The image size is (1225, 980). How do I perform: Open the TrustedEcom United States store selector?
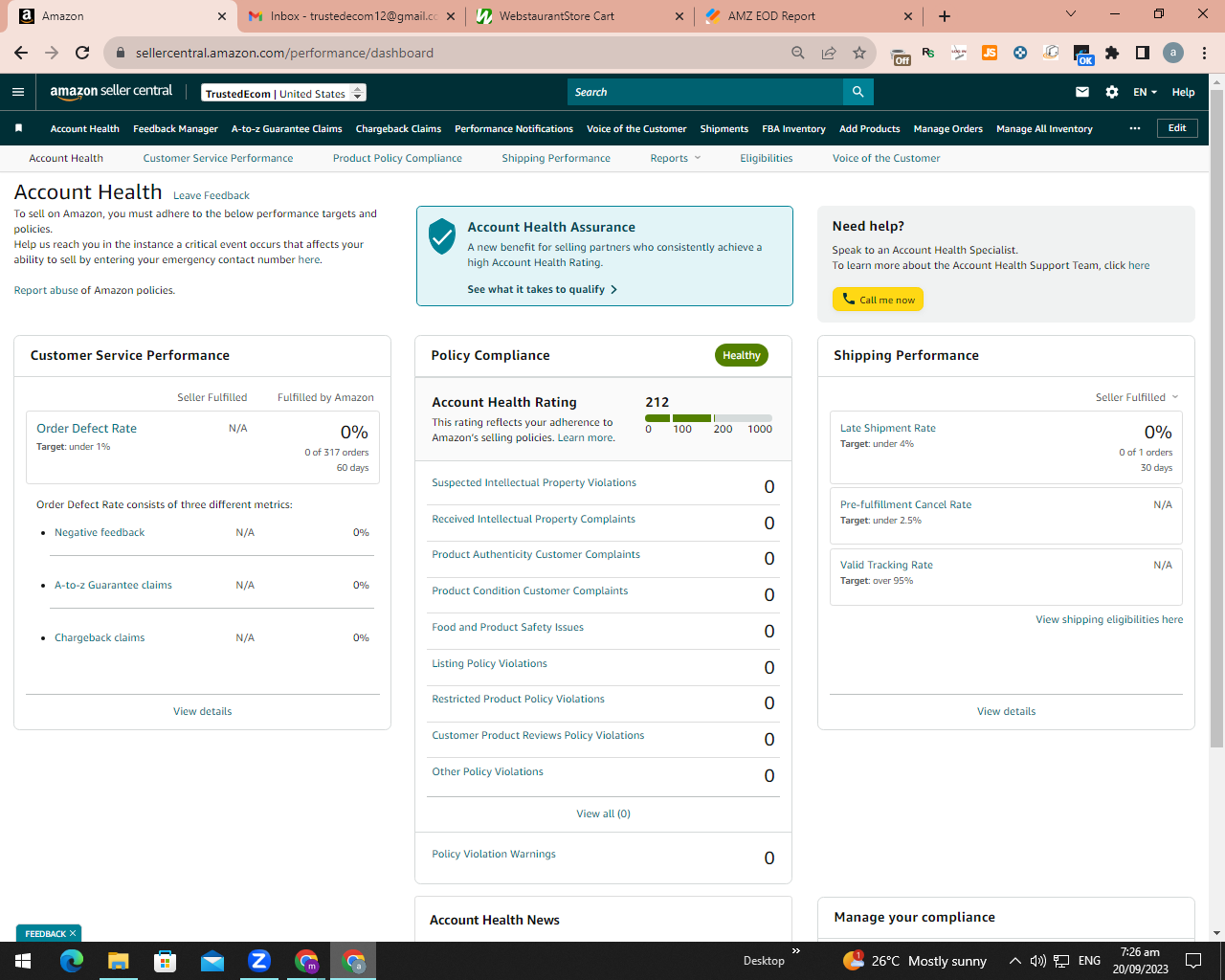coord(284,93)
